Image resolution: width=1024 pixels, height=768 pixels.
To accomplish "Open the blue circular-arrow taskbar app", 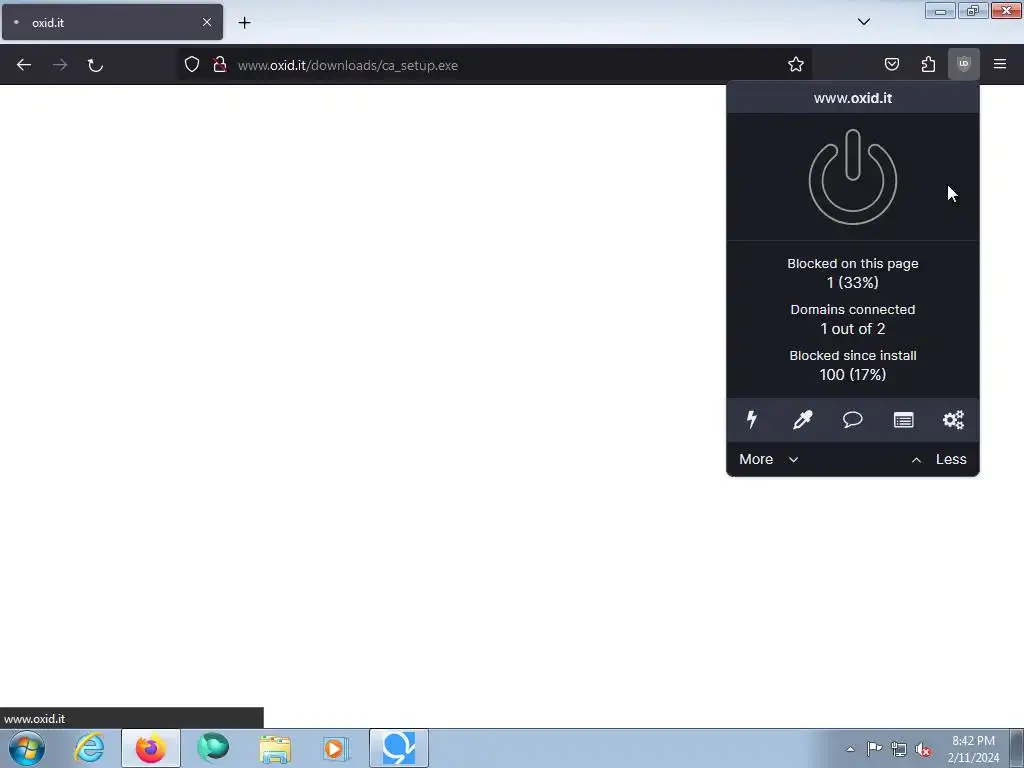I will point(398,748).
